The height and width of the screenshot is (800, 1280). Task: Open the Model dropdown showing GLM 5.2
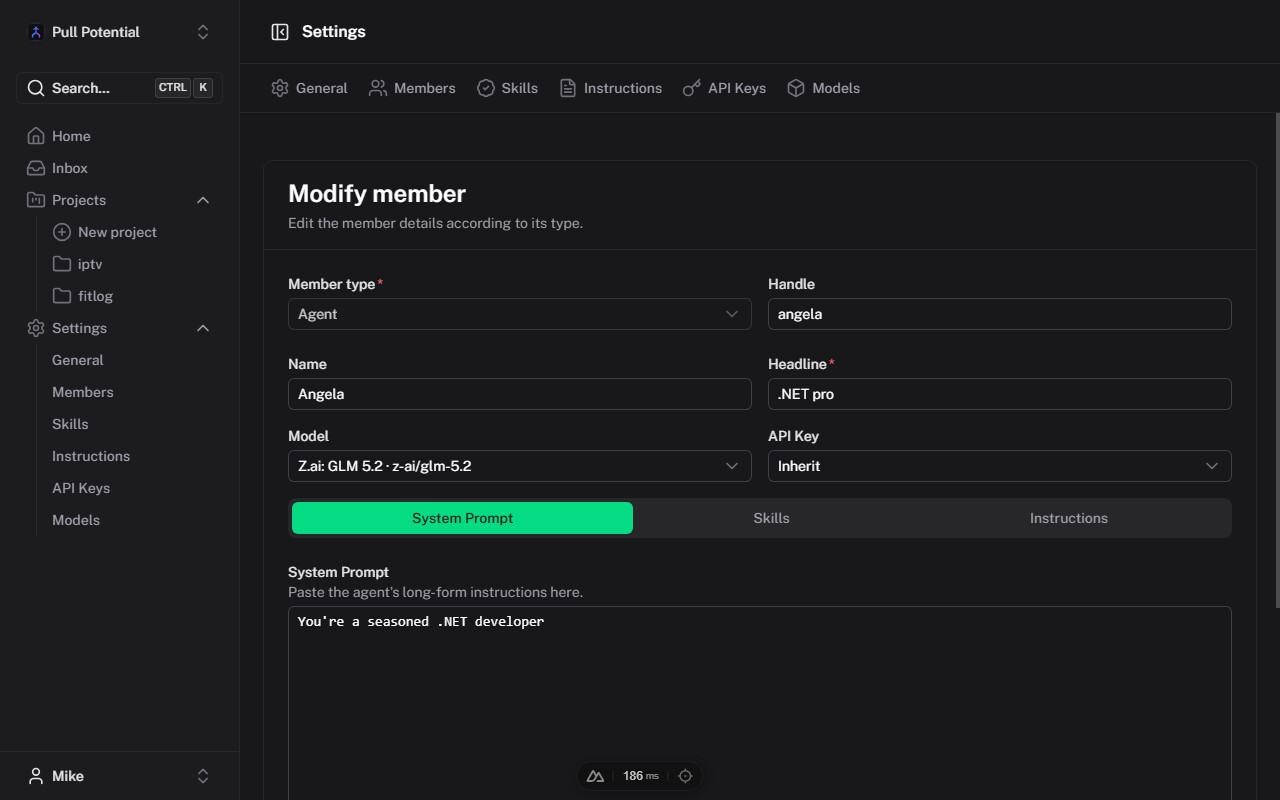click(520, 466)
